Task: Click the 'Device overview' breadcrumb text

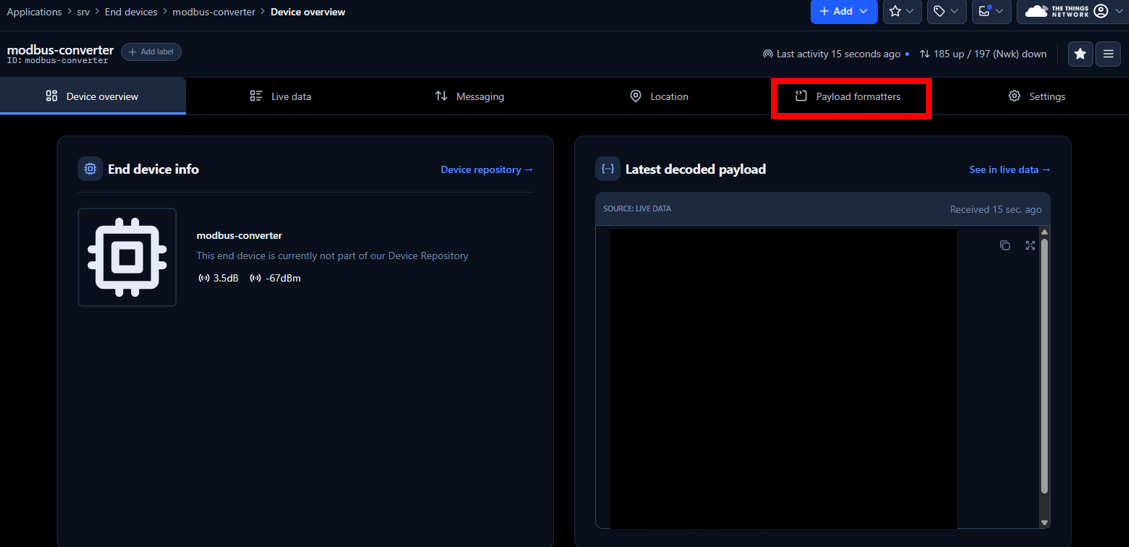Action: (307, 12)
